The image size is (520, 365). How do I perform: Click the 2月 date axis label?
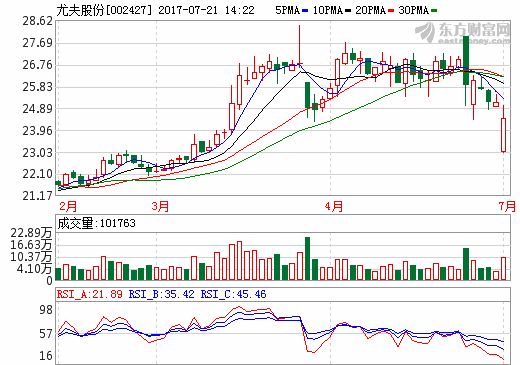tap(68, 206)
